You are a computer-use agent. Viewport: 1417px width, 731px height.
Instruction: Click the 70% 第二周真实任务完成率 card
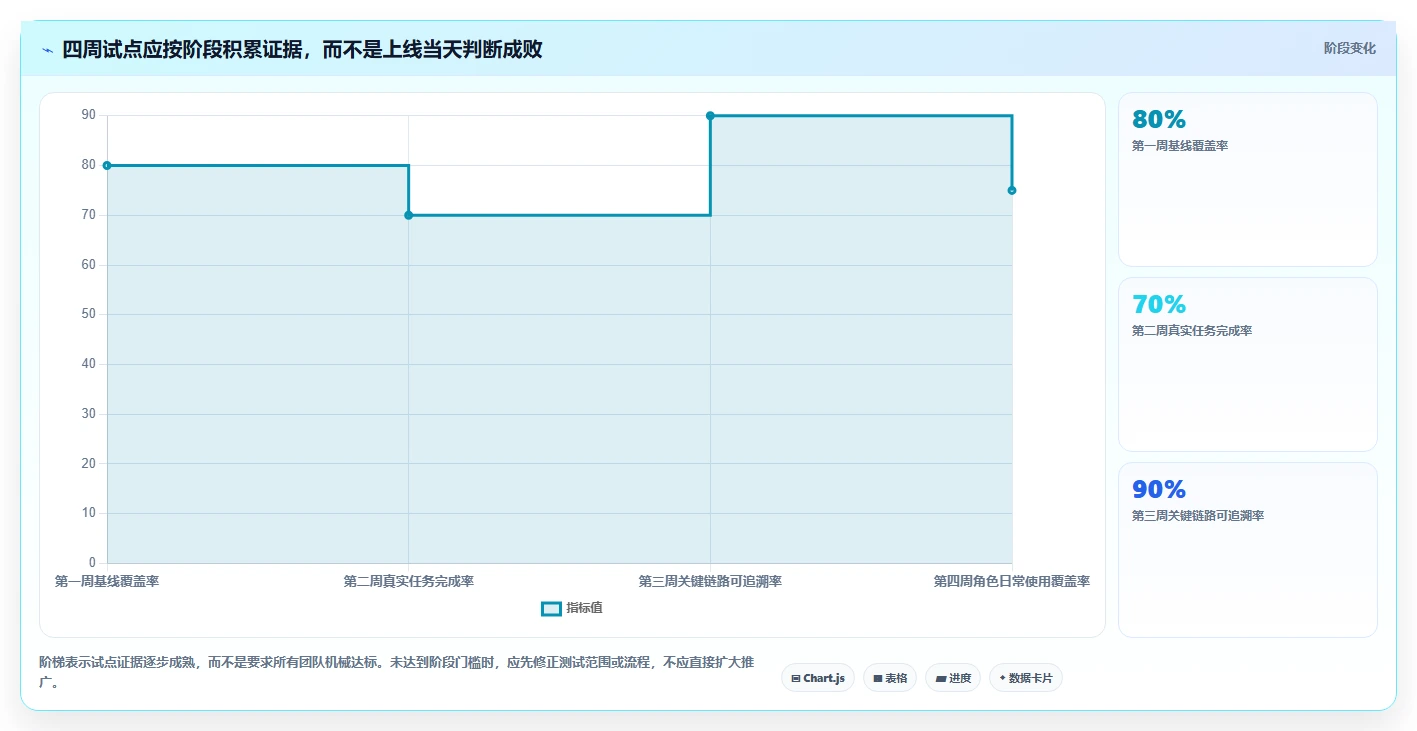coord(1247,364)
